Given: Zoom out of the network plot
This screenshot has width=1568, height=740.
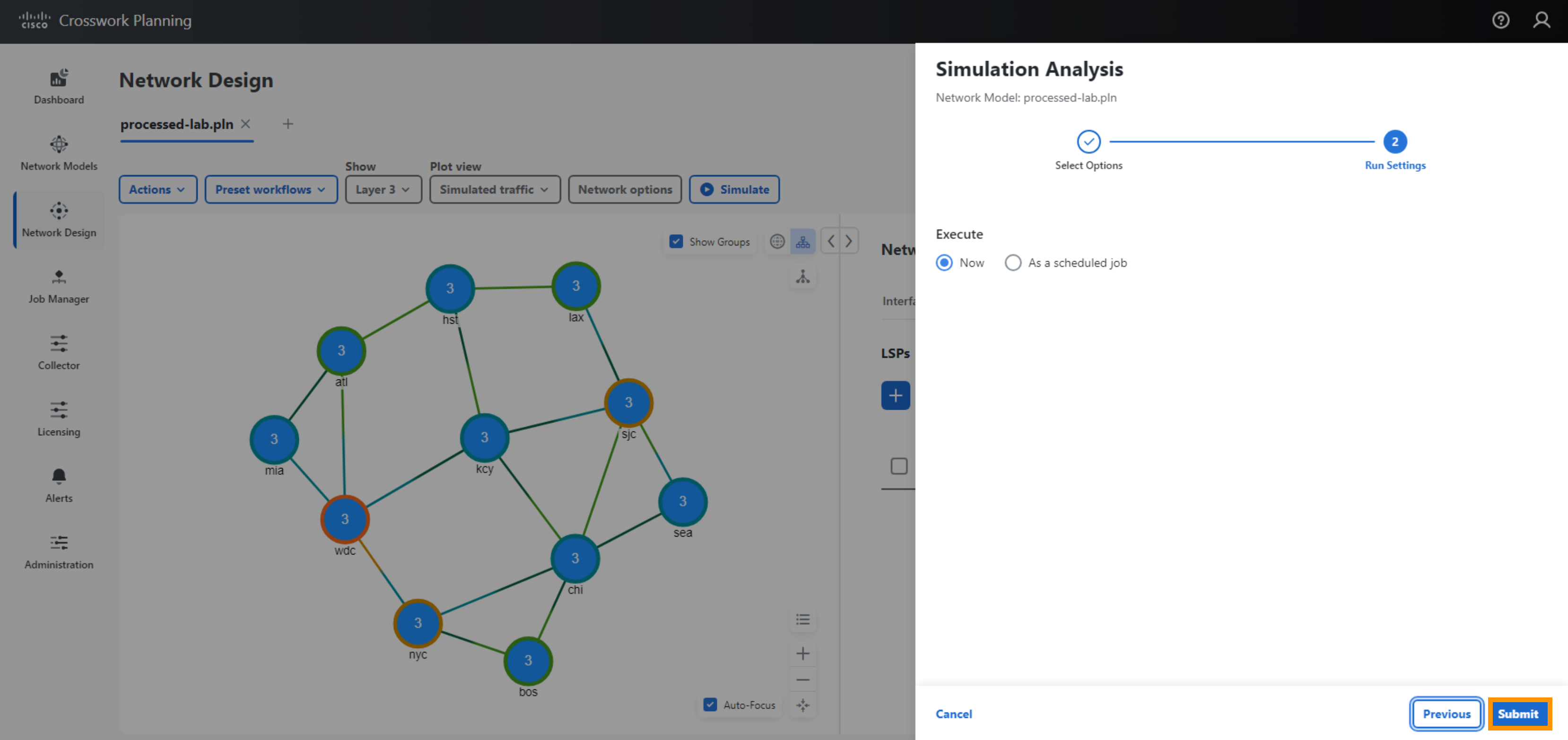Looking at the screenshot, I should point(803,680).
